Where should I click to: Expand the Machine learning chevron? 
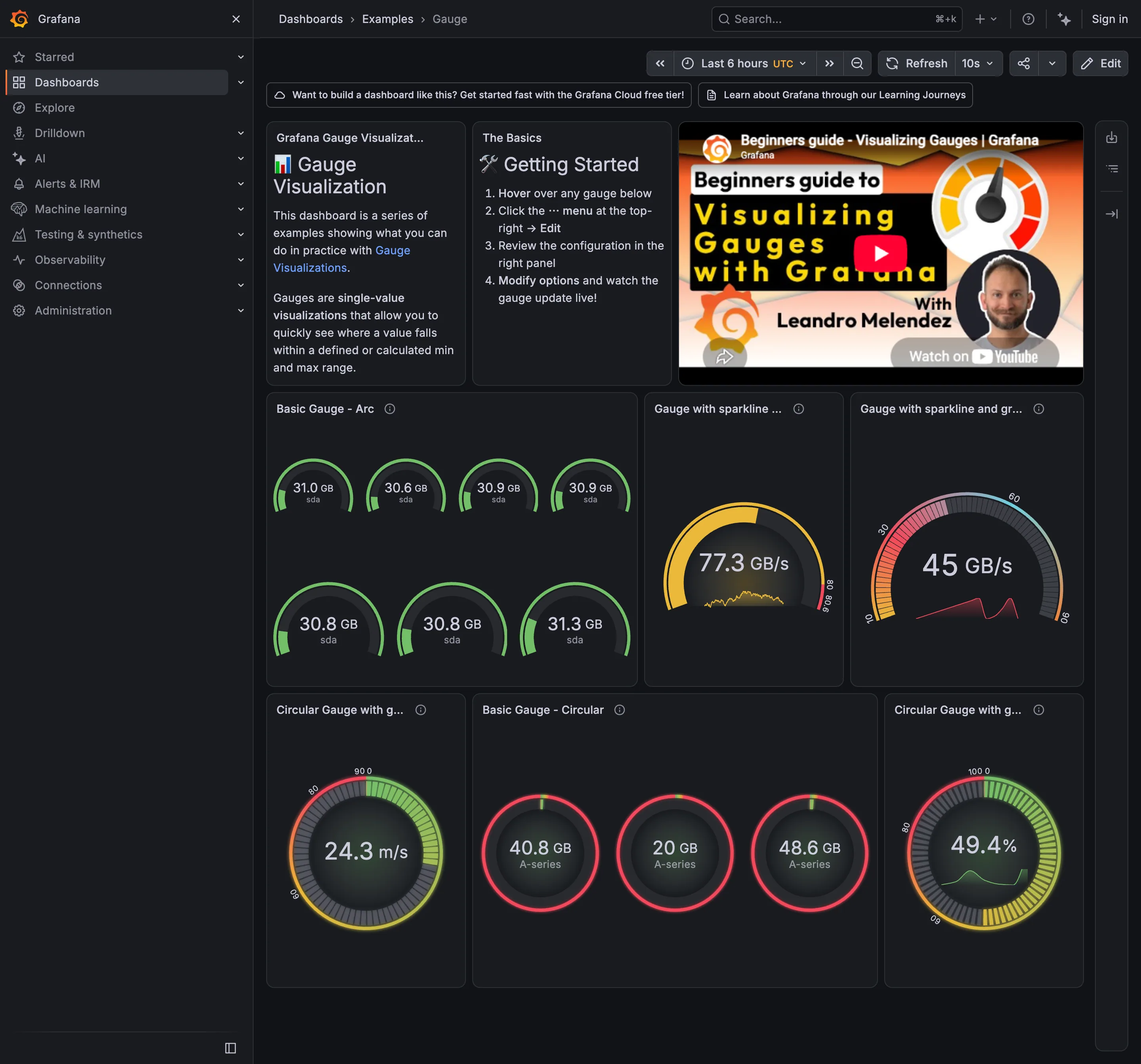(241, 209)
